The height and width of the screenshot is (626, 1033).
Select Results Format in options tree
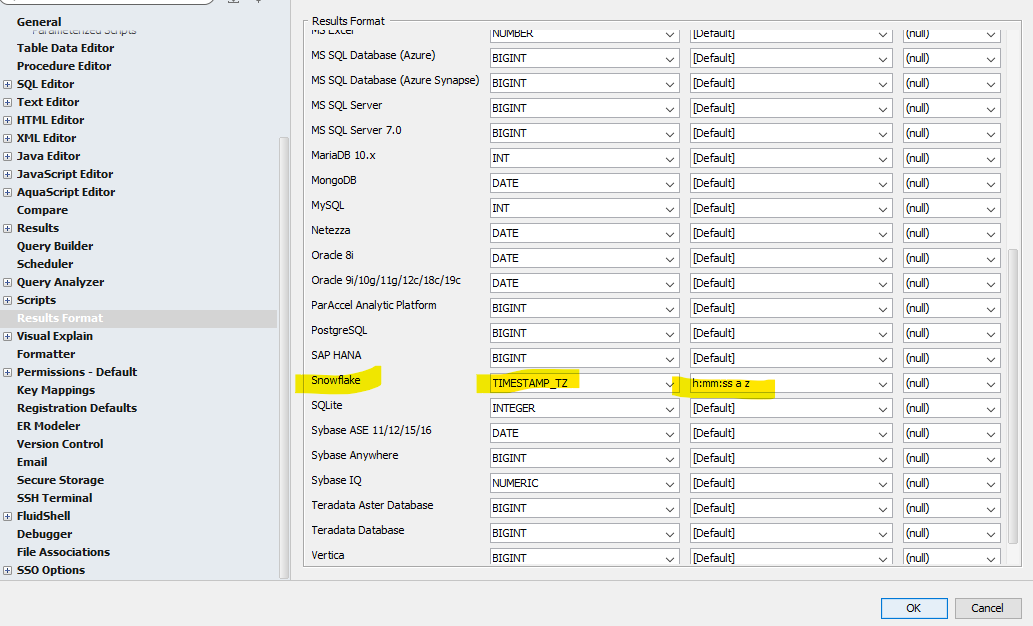pos(60,318)
